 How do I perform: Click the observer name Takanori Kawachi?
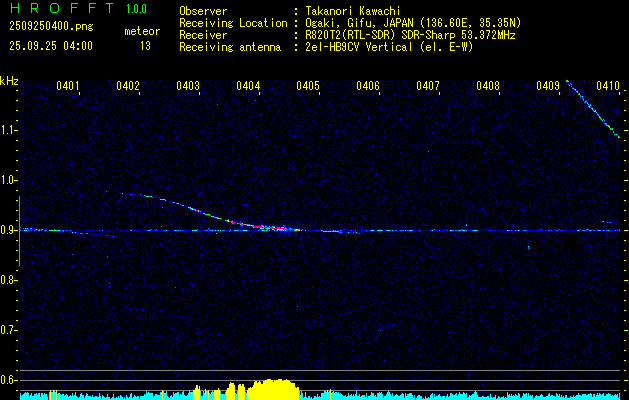pyautogui.click(x=353, y=10)
